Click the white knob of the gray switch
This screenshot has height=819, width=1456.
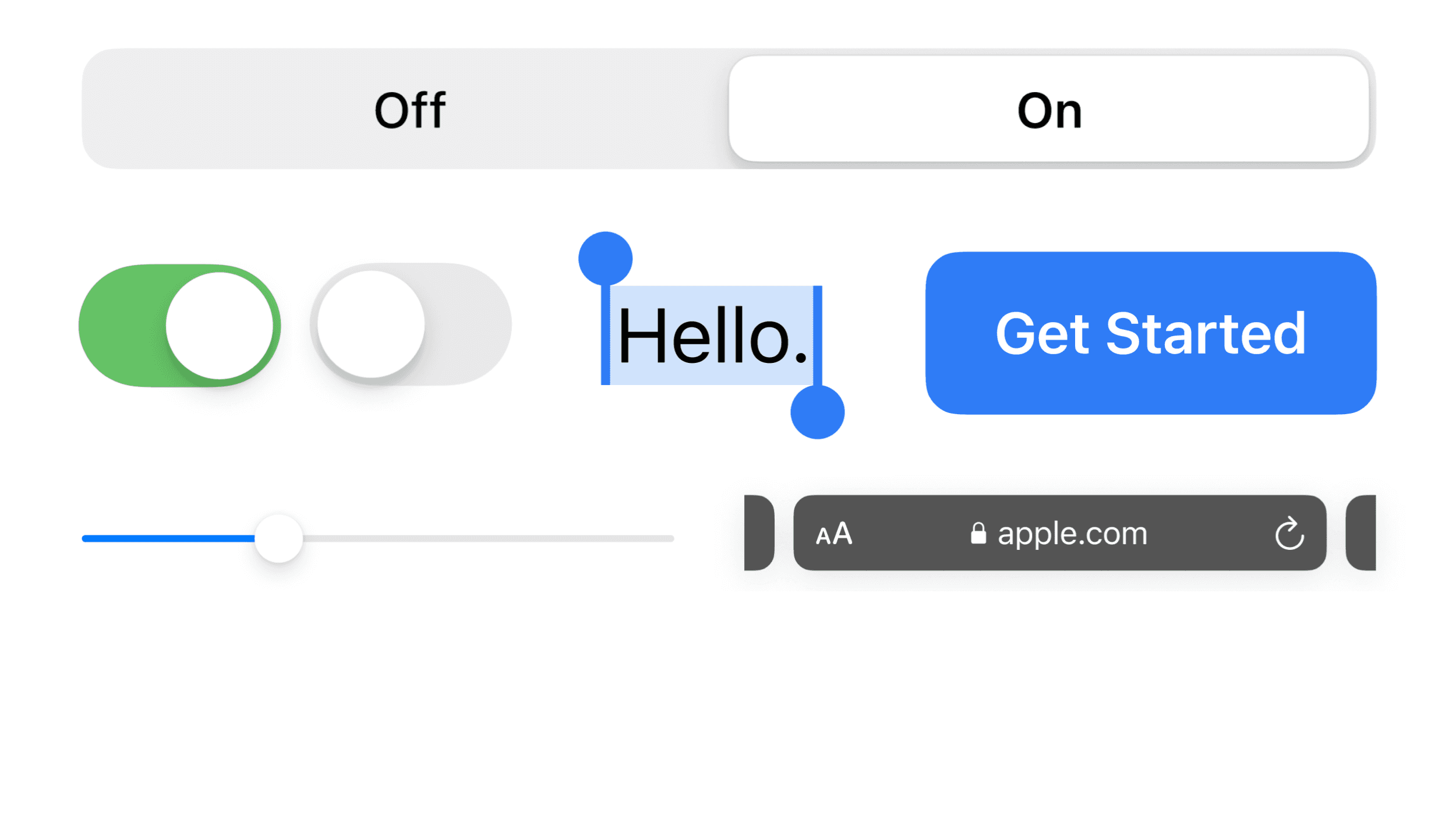point(371,324)
